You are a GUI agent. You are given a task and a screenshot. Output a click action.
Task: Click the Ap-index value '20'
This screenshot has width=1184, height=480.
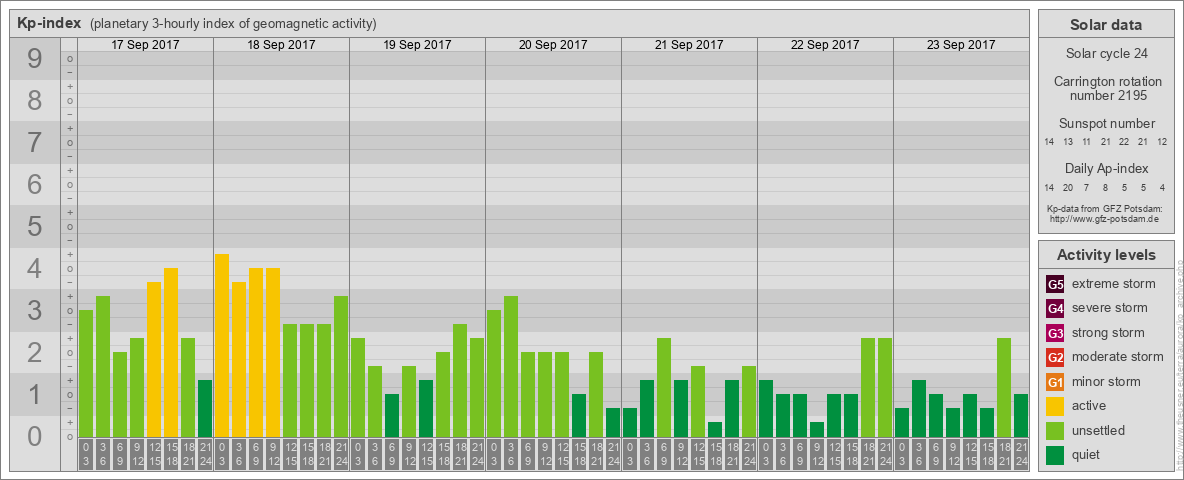click(x=1068, y=187)
